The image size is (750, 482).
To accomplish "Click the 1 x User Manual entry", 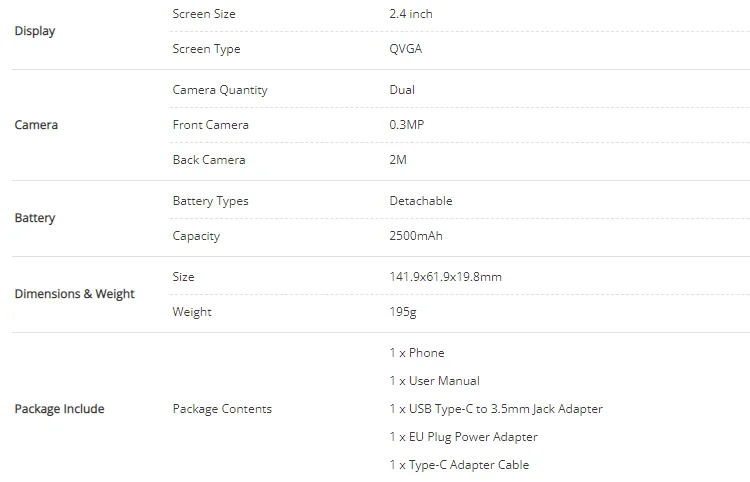I will coord(434,381).
